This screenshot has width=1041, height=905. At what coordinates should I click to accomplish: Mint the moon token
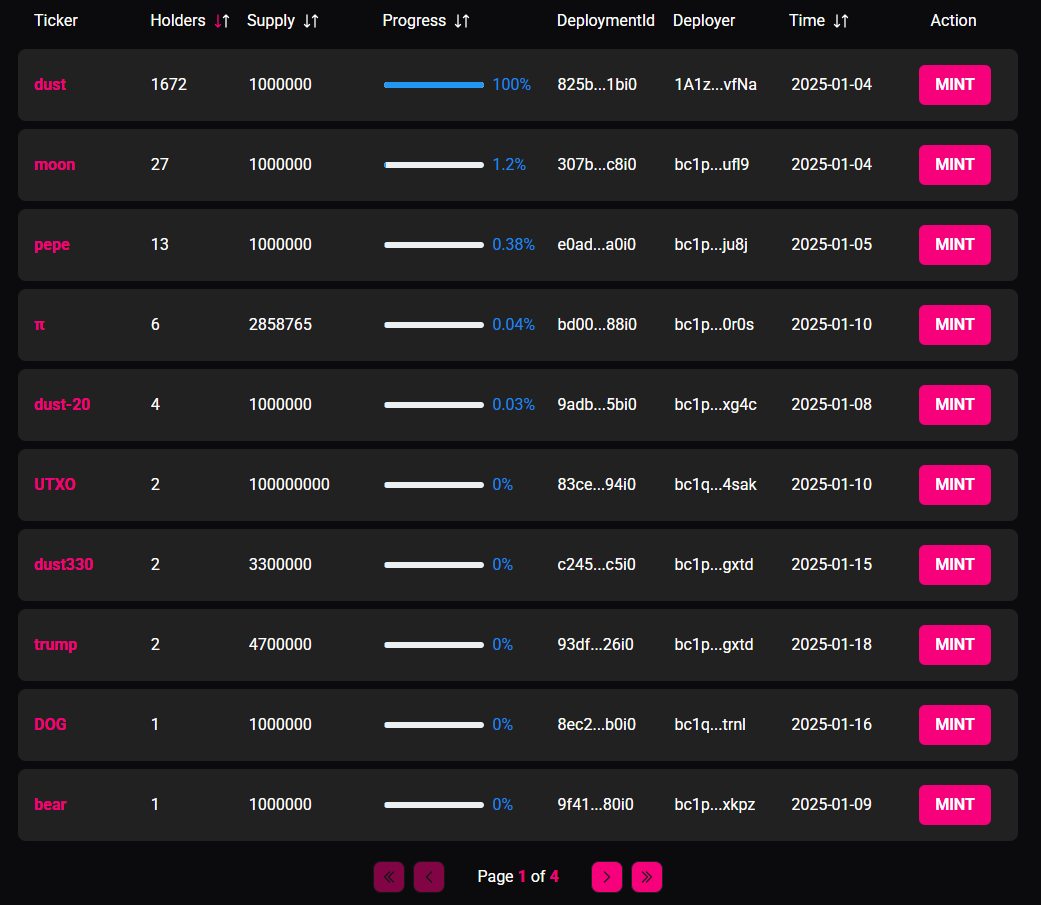tap(955, 165)
